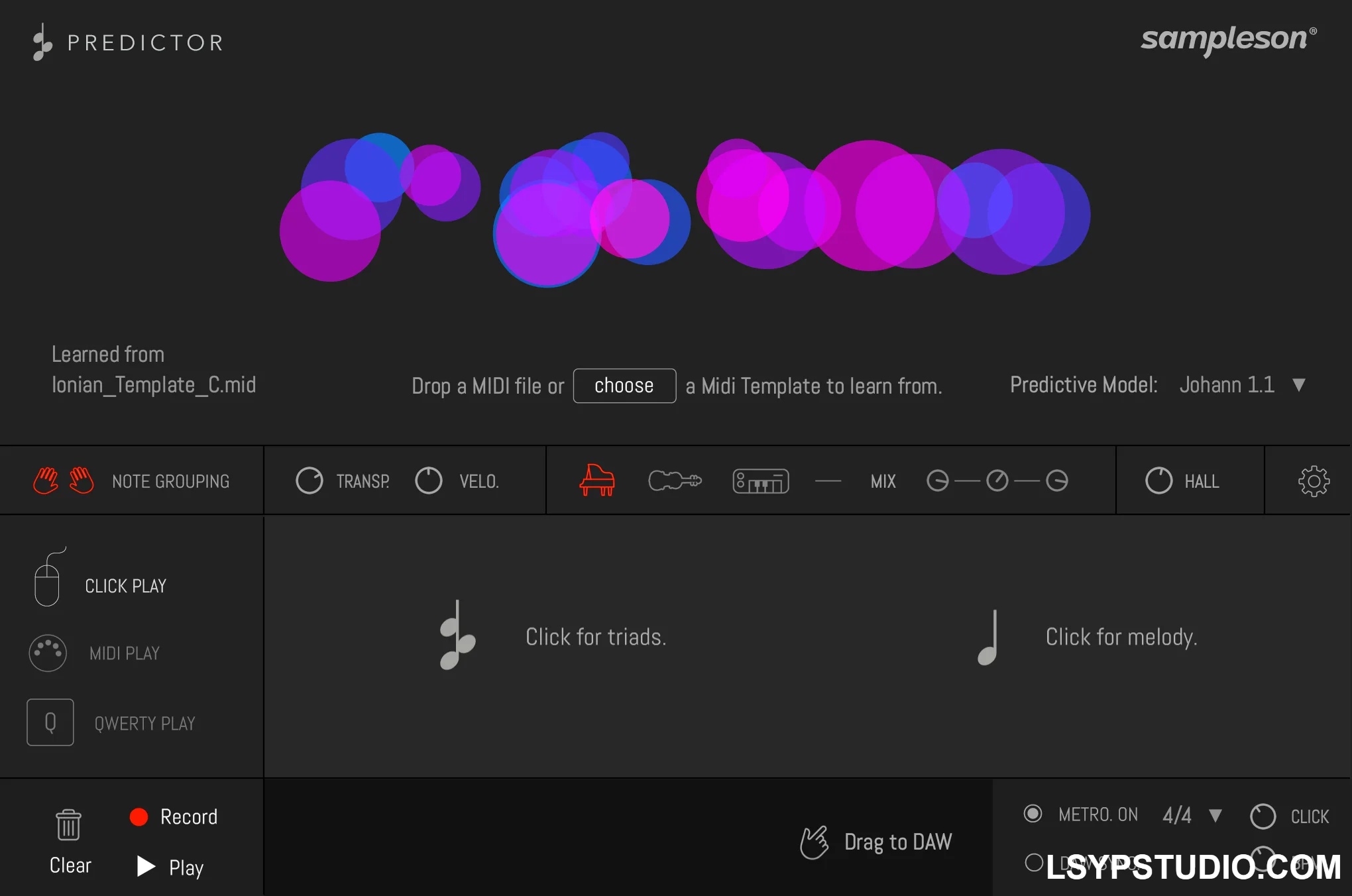
Task: Click the MIDI connector icon
Action: (x=48, y=653)
